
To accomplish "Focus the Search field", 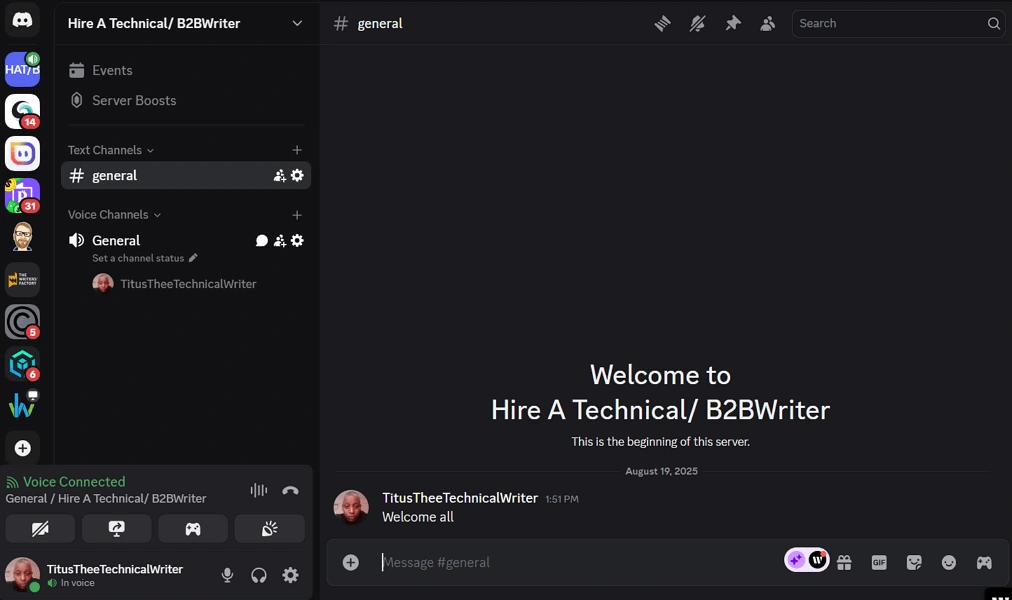I will tap(898, 24).
